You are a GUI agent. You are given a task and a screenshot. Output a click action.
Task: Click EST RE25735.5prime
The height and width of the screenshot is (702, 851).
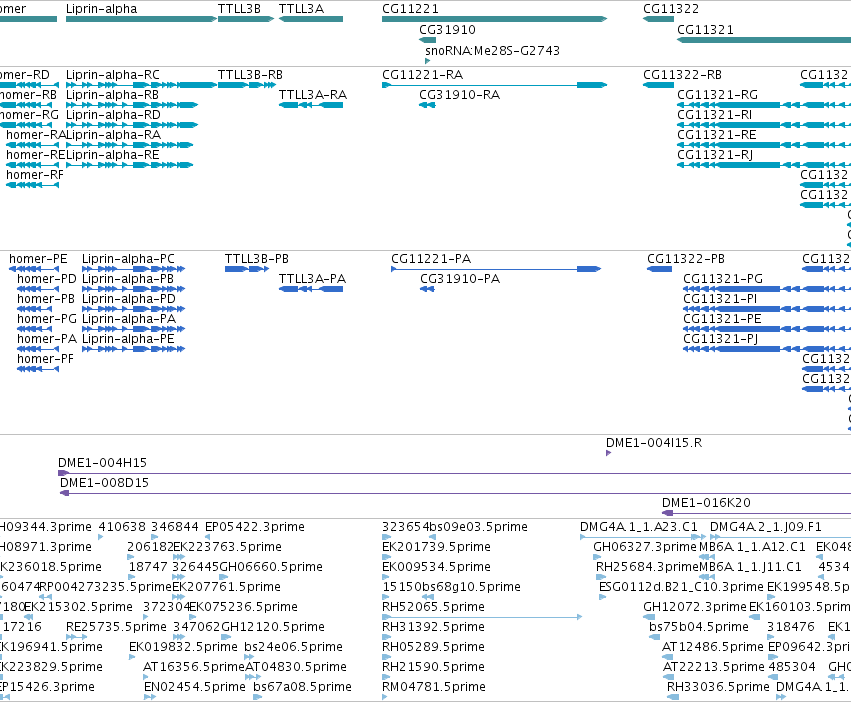tap(77, 637)
